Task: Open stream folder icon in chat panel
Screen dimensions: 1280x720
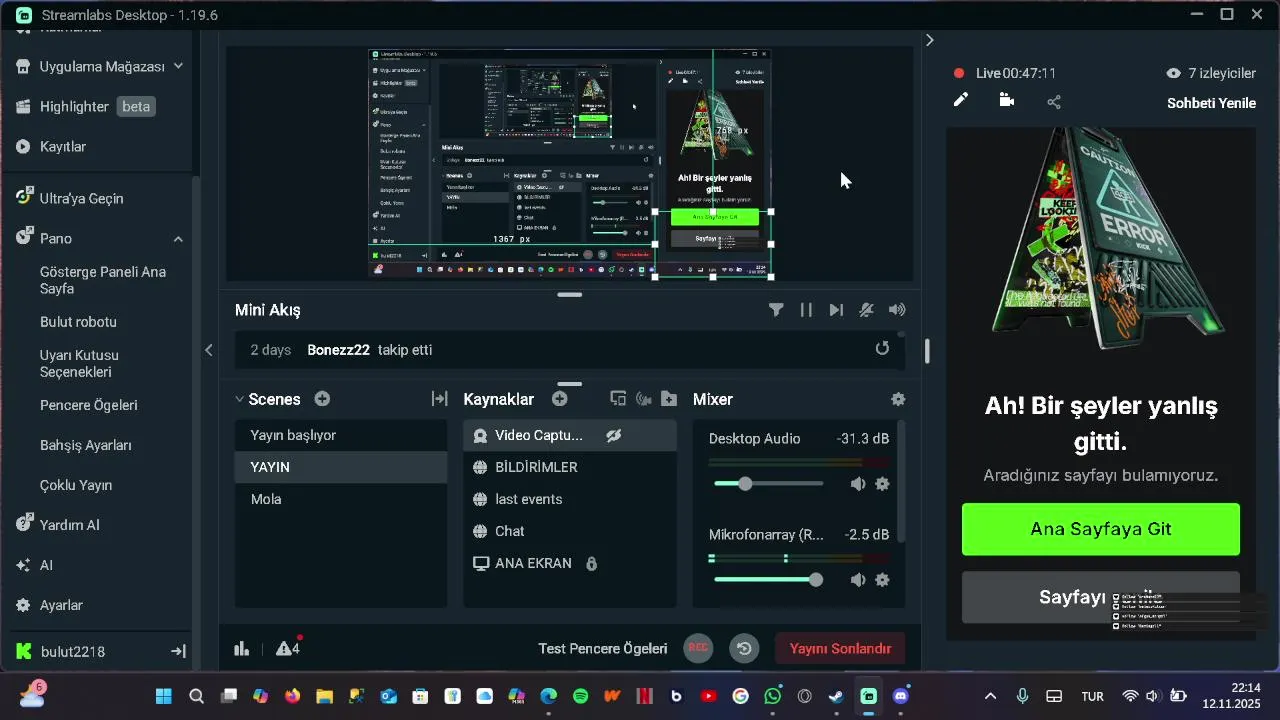Action: (1007, 100)
